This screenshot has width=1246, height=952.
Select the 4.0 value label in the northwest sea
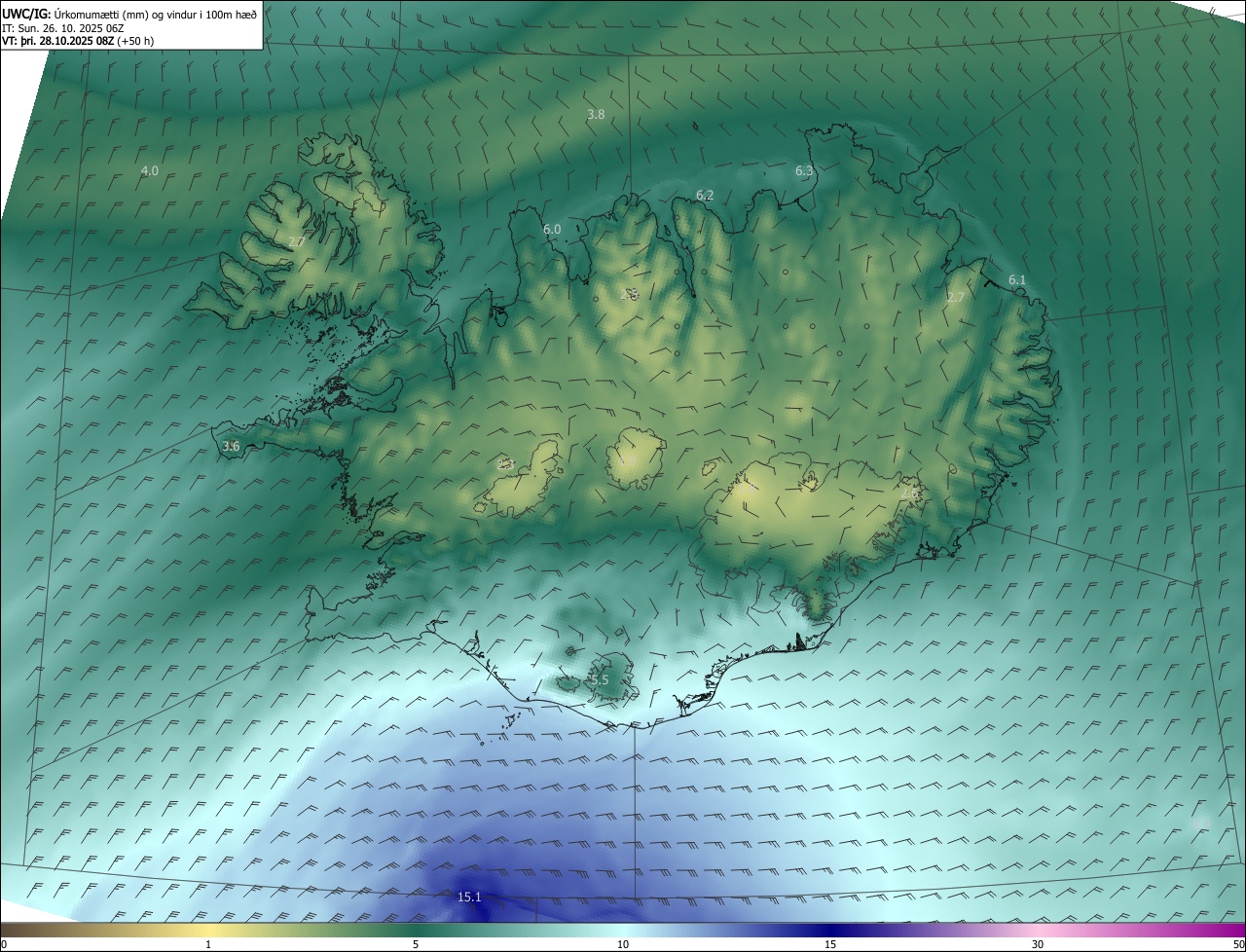tap(150, 170)
